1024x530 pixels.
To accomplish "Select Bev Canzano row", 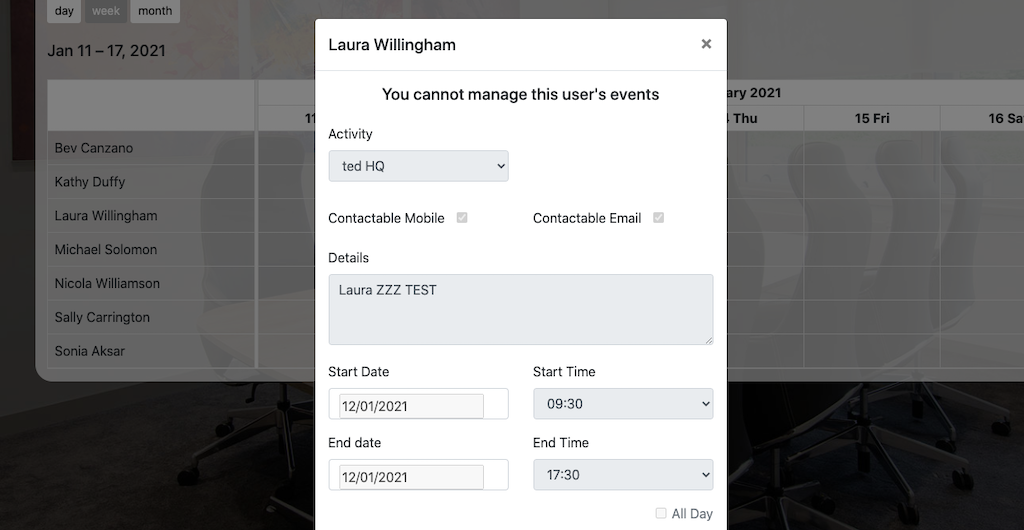I will tap(94, 148).
